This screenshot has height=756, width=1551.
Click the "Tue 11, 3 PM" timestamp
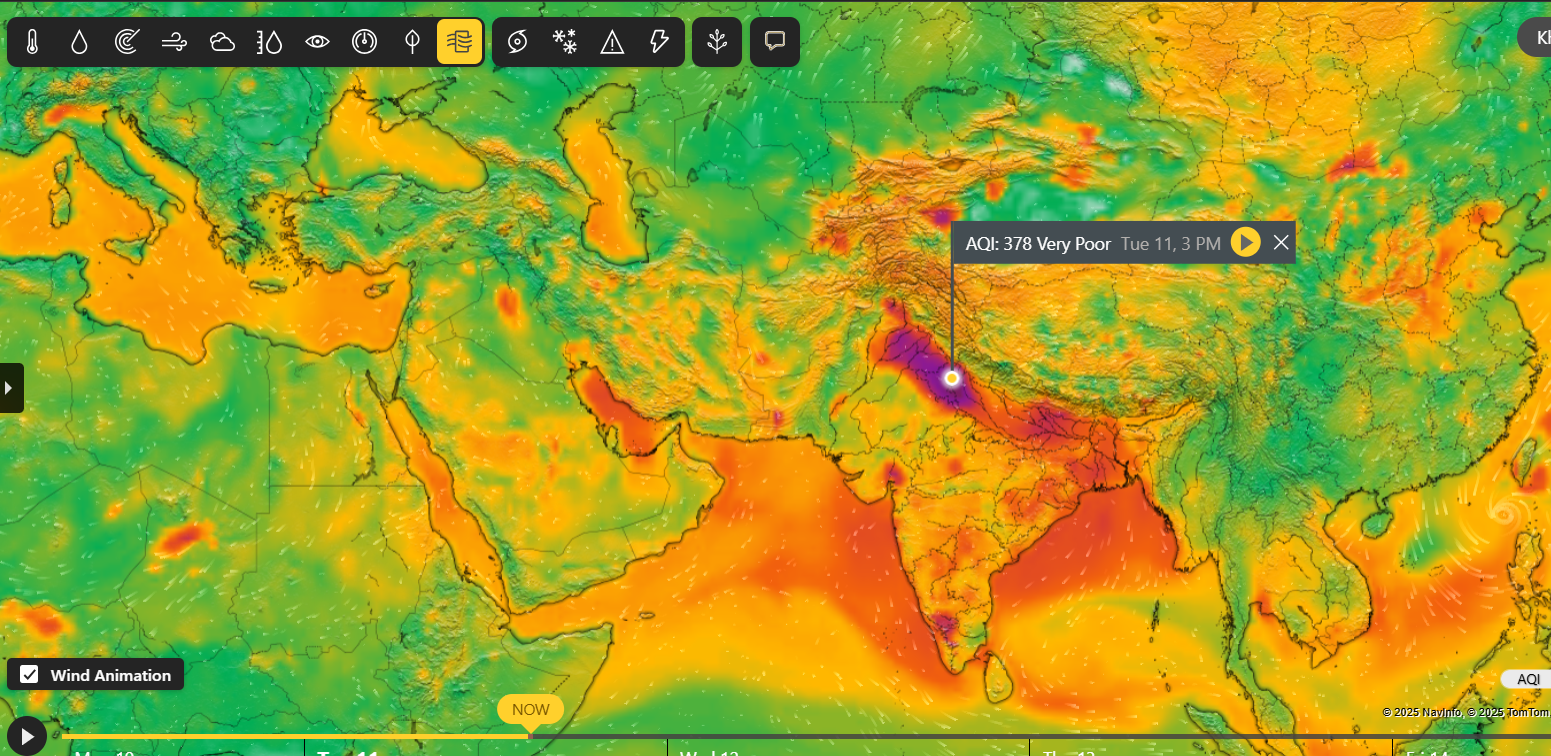click(x=1171, y=243)
